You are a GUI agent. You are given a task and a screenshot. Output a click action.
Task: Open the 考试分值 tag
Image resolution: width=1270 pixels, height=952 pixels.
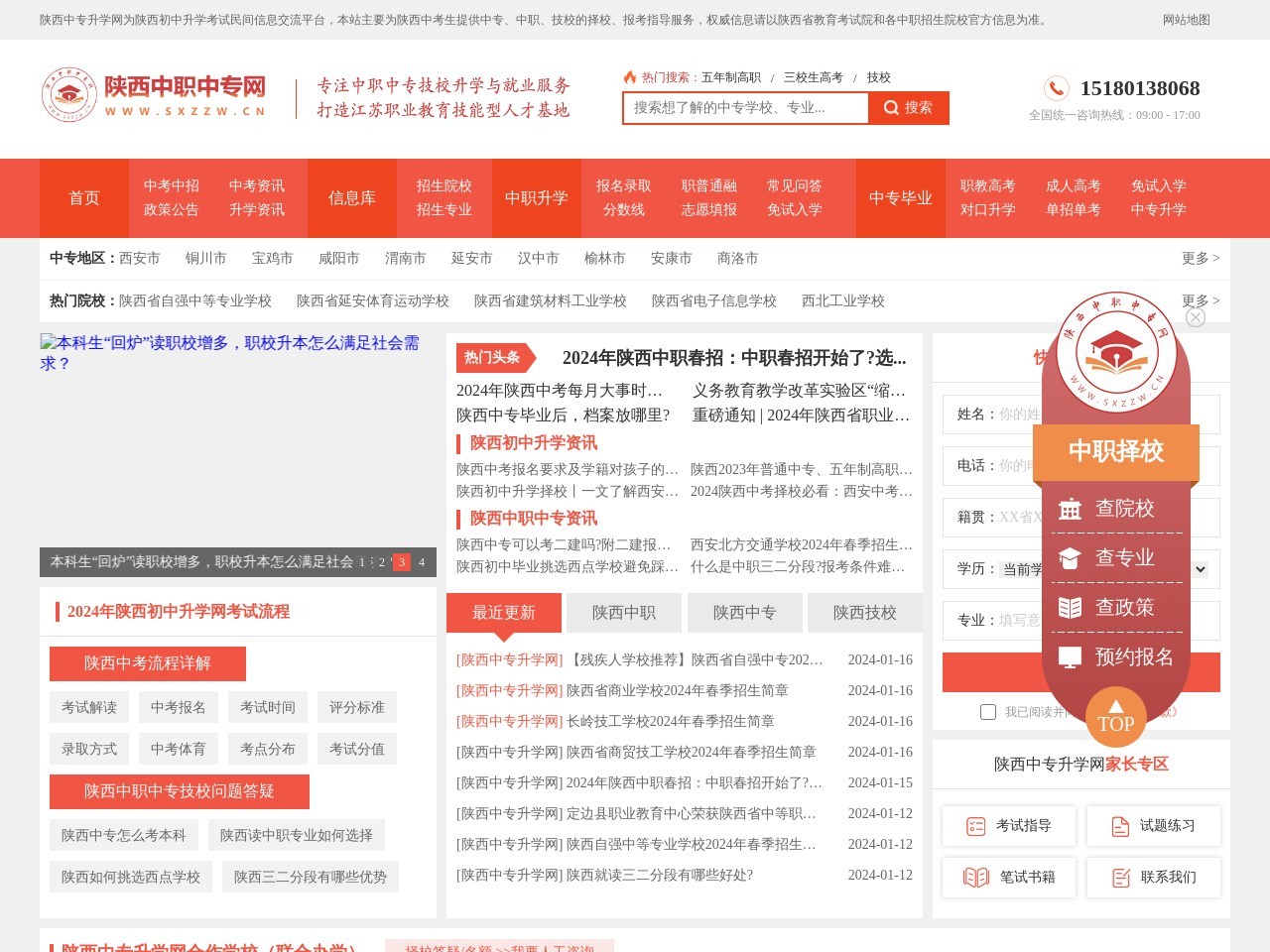[357, 749]
